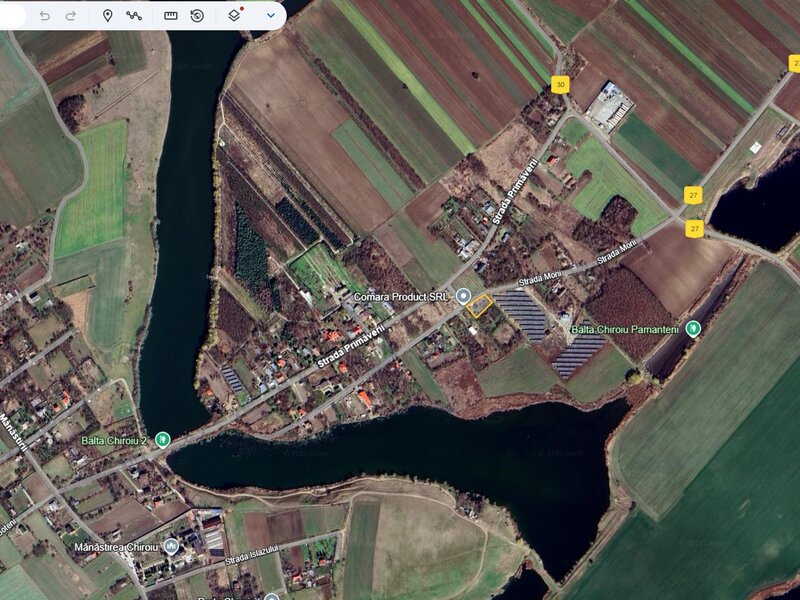Select the Add placemark pin tool

[x=107, y=16]
